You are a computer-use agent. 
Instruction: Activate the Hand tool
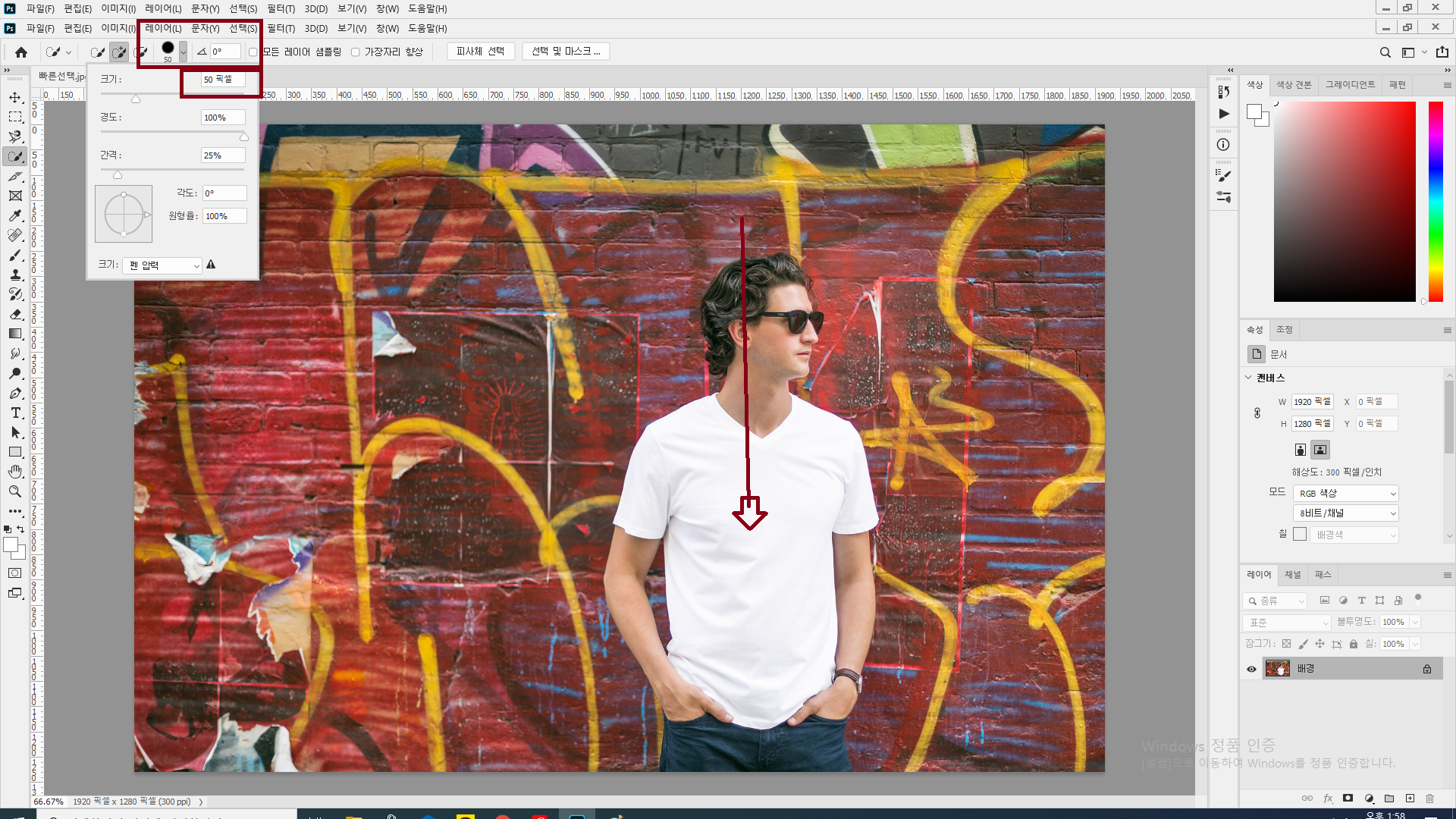point(15,472)
